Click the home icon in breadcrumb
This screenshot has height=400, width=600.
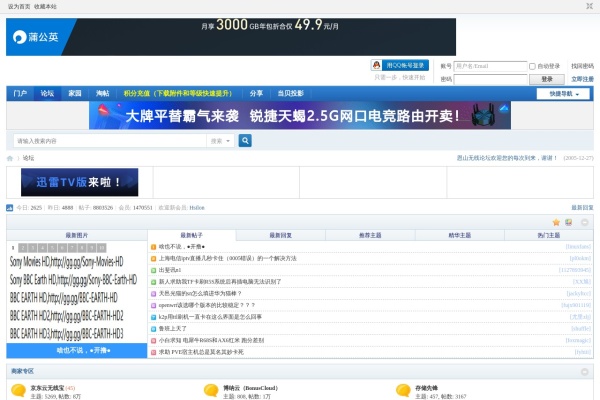tap(11, 158)
